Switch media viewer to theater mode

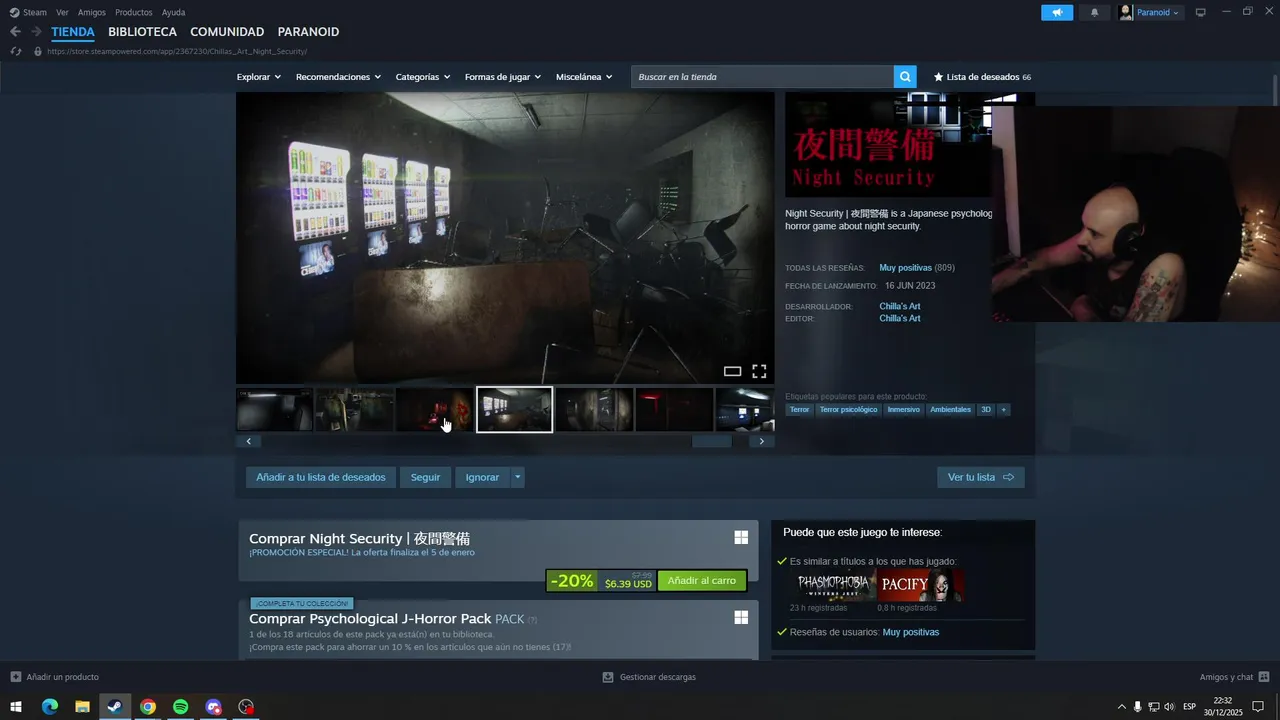point(733,371)
